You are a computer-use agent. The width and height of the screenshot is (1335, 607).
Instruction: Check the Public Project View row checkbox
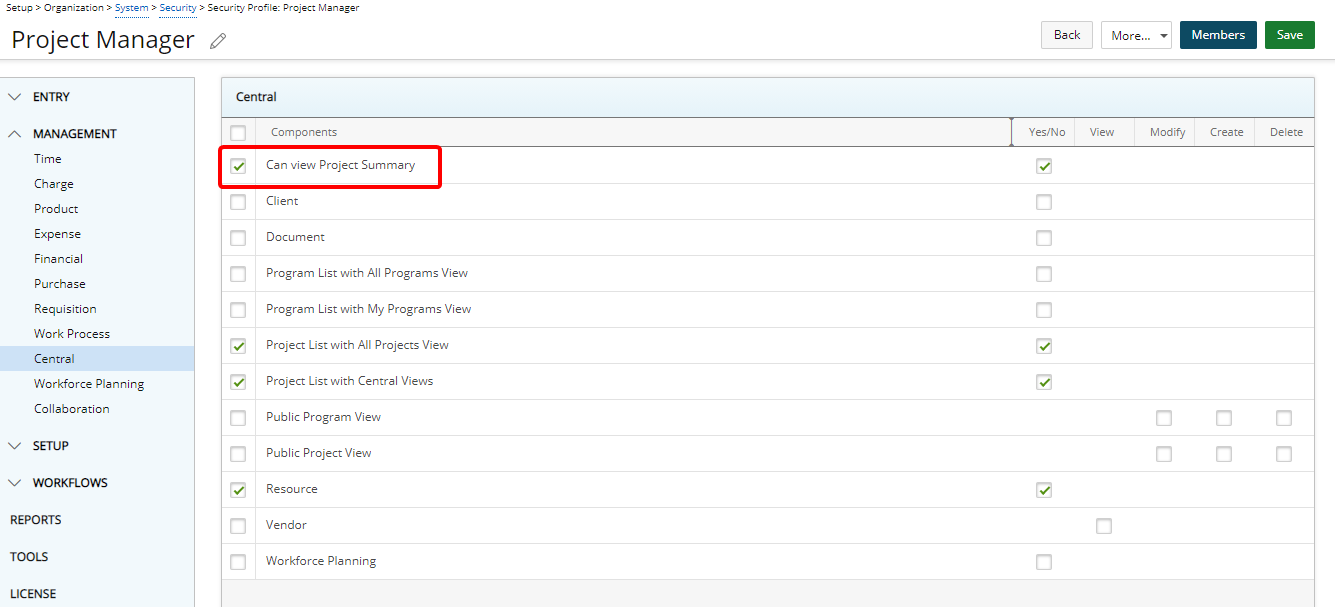tap(238, 454)
